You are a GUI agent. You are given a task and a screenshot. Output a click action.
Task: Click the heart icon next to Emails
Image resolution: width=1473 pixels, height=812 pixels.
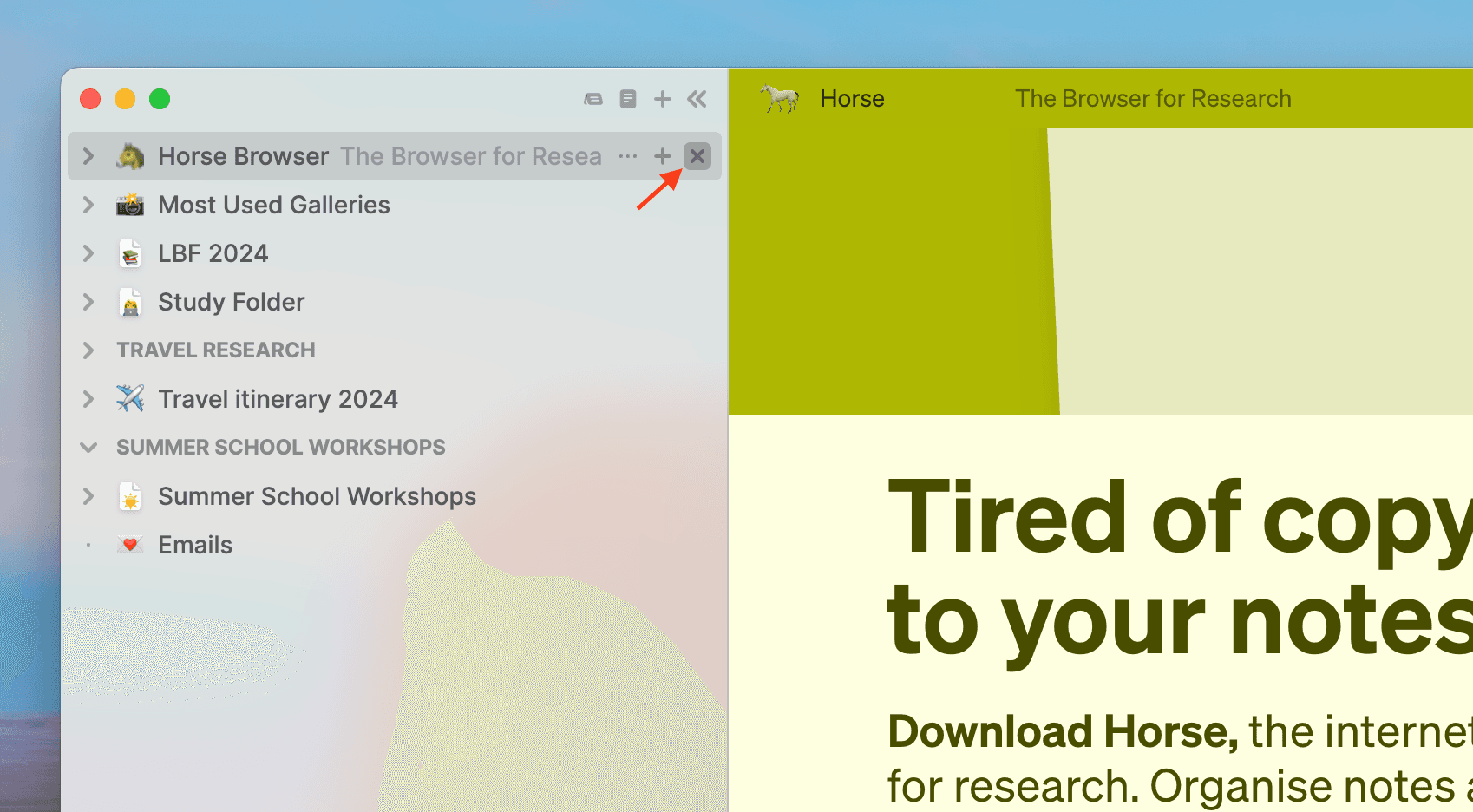point(130,544)
